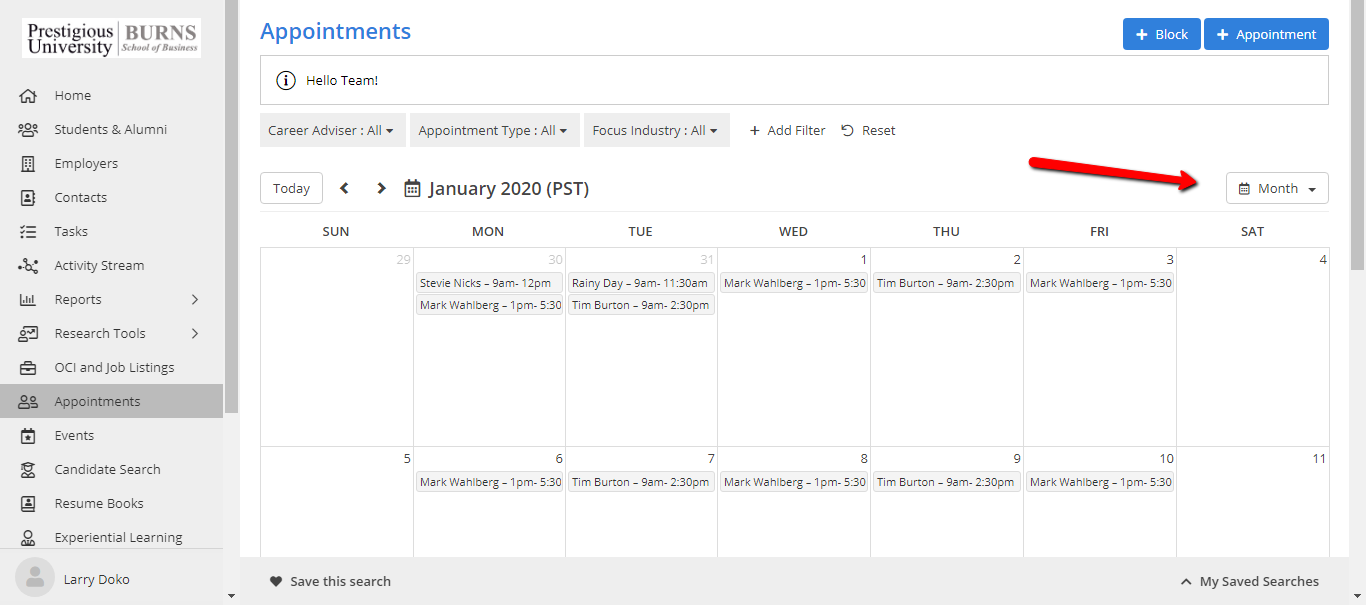Select Candidate Search in sidebar

pyautogui.click(x=107, y=470)
